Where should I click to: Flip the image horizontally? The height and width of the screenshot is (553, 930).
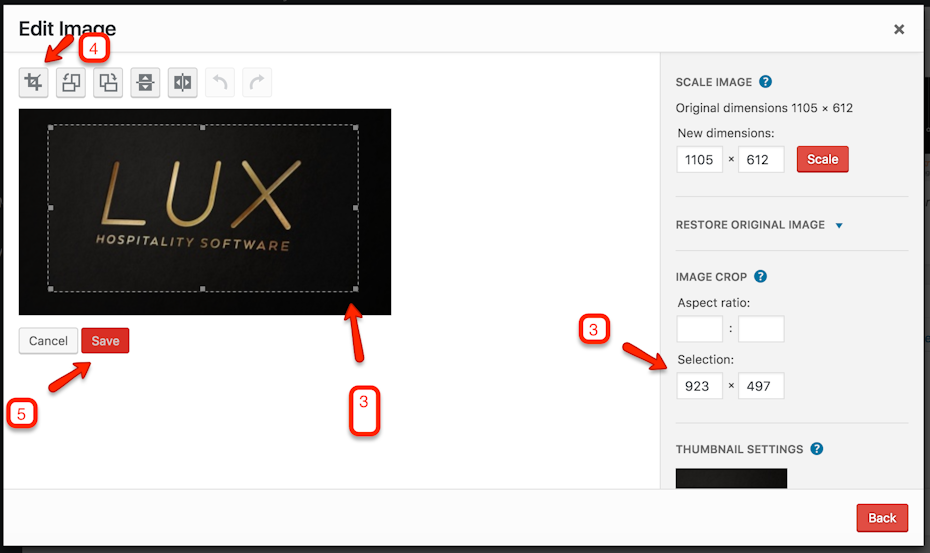[x=182, y=83]
